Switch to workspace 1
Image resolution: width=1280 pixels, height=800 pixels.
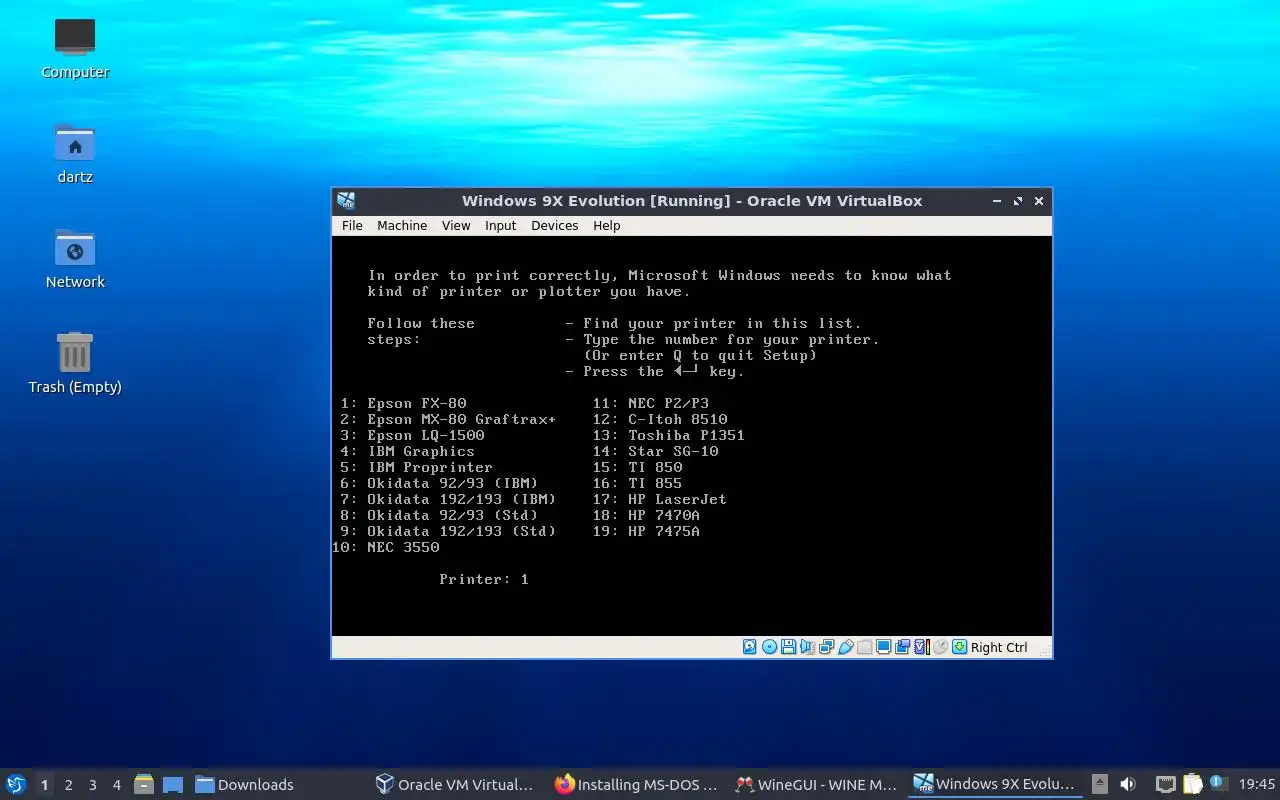pos(44,785)
